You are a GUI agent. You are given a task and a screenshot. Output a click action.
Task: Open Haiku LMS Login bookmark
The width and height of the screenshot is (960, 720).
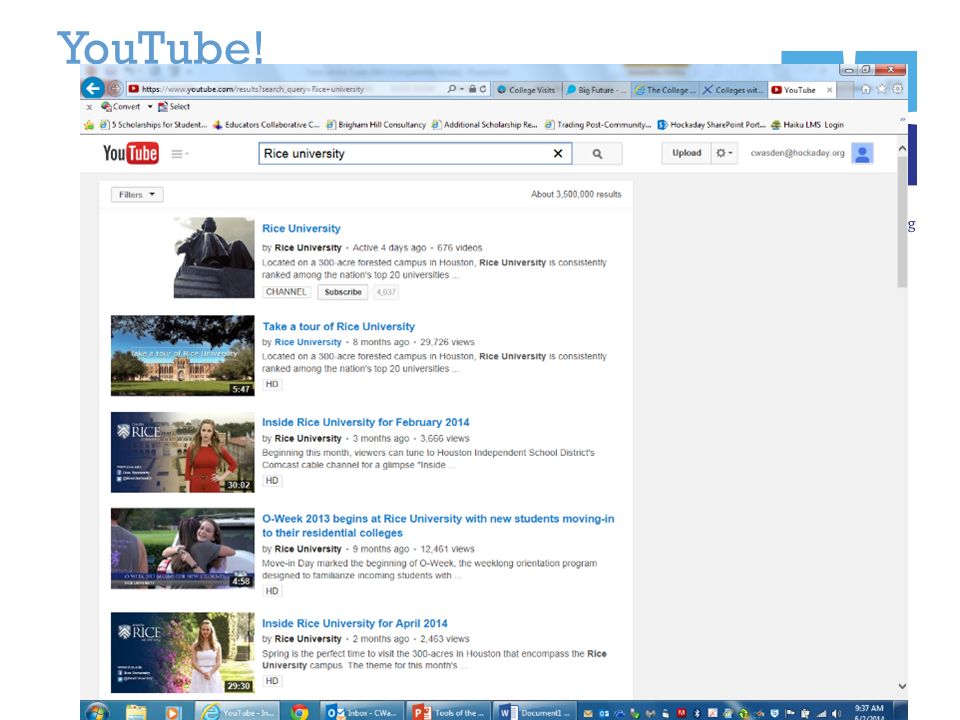point(807,124)
